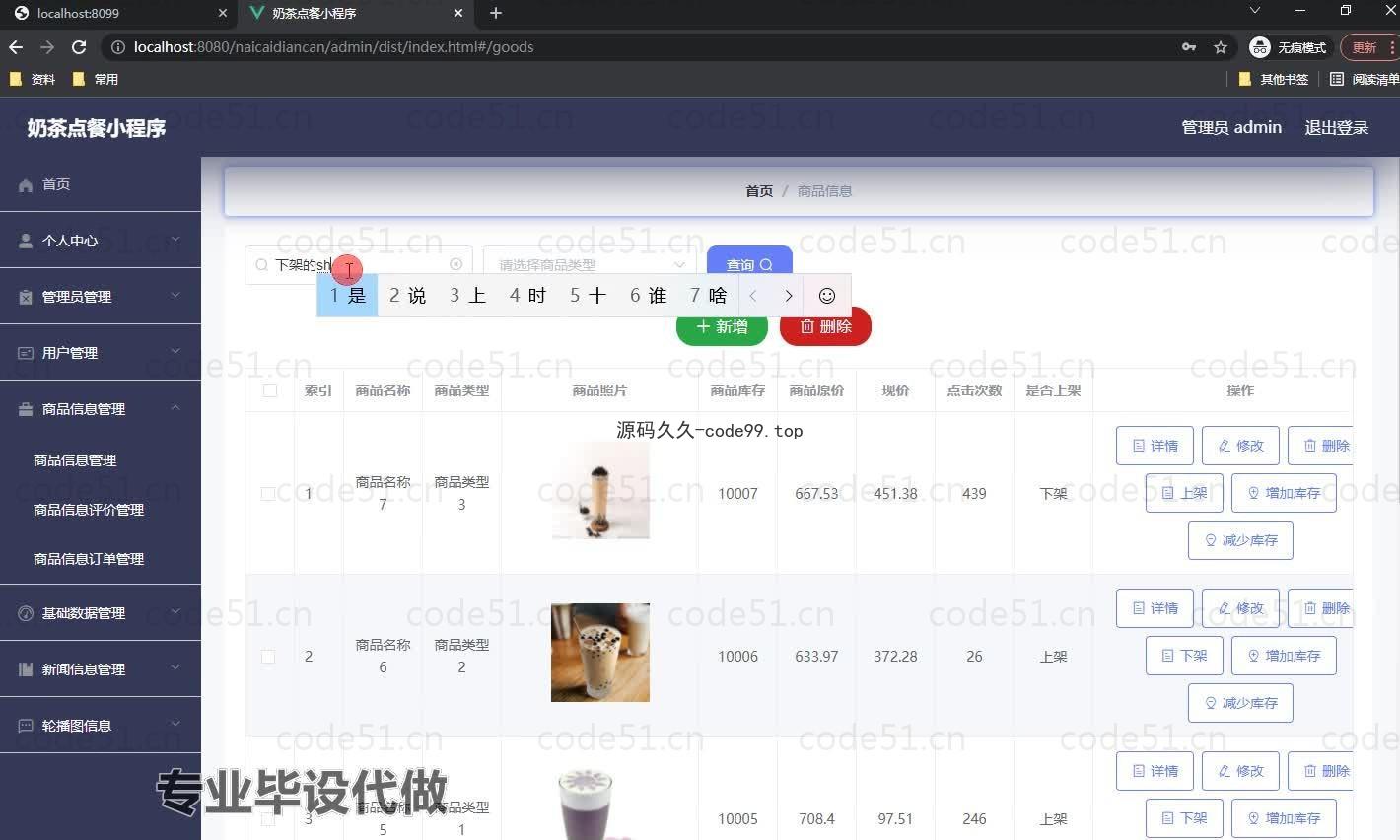Click 修改 for product row 2
This screenshot has height=840, width=1400.
click(x=1240, y=608)
